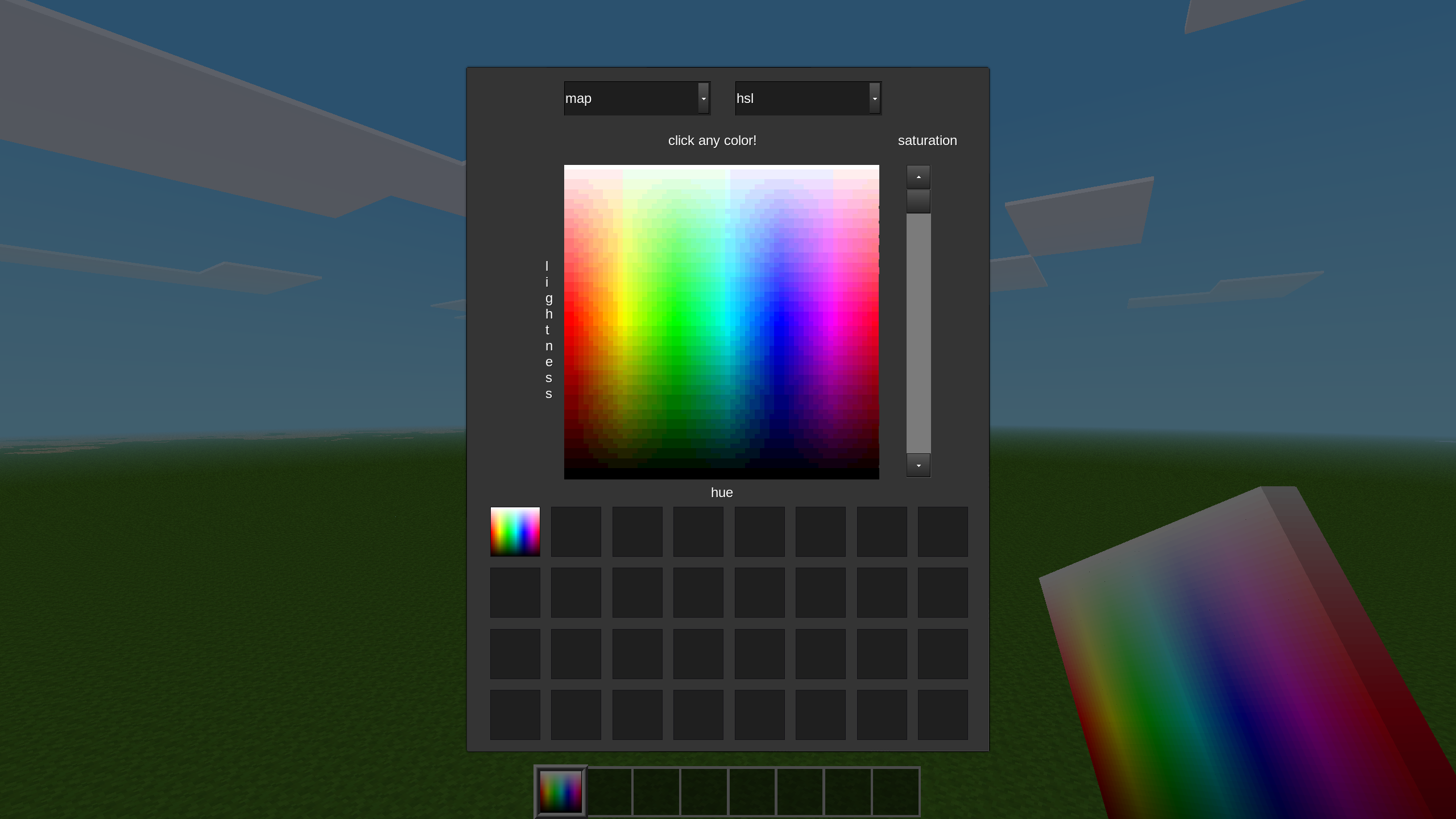Image resolution: width=1456 pixels, height=819 pixels.
Task: Click empty inventory slot next to palette item
Action: [576, 531]
